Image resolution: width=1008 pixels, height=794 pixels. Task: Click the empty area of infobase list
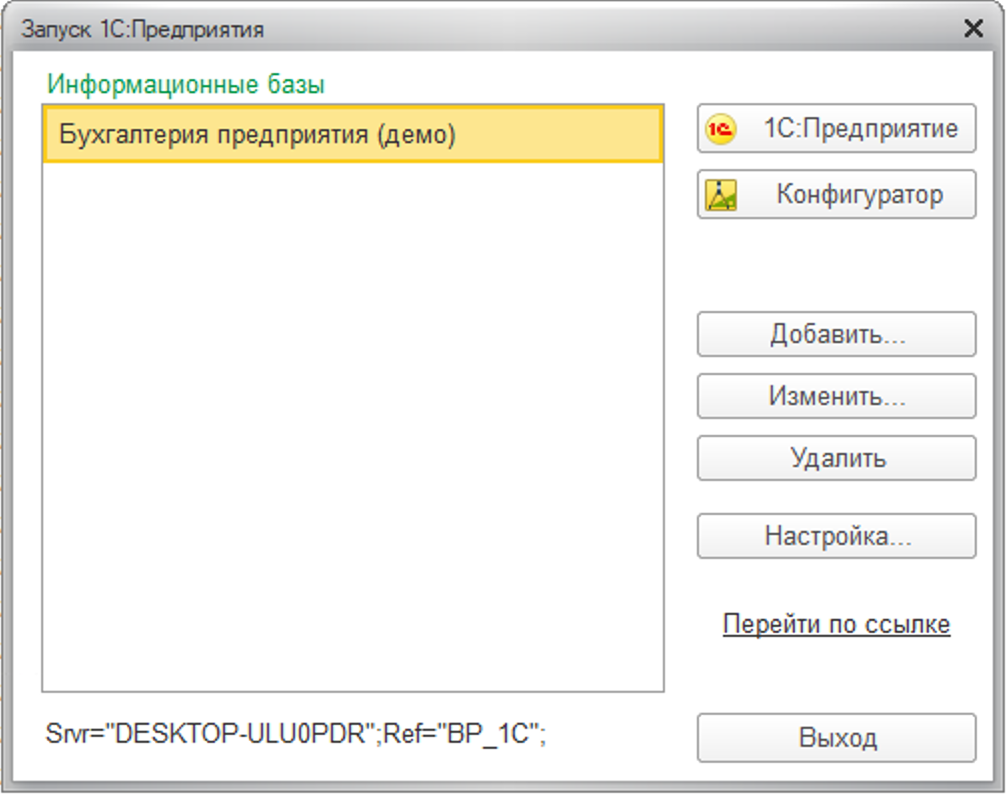click(x=353, y=424)
